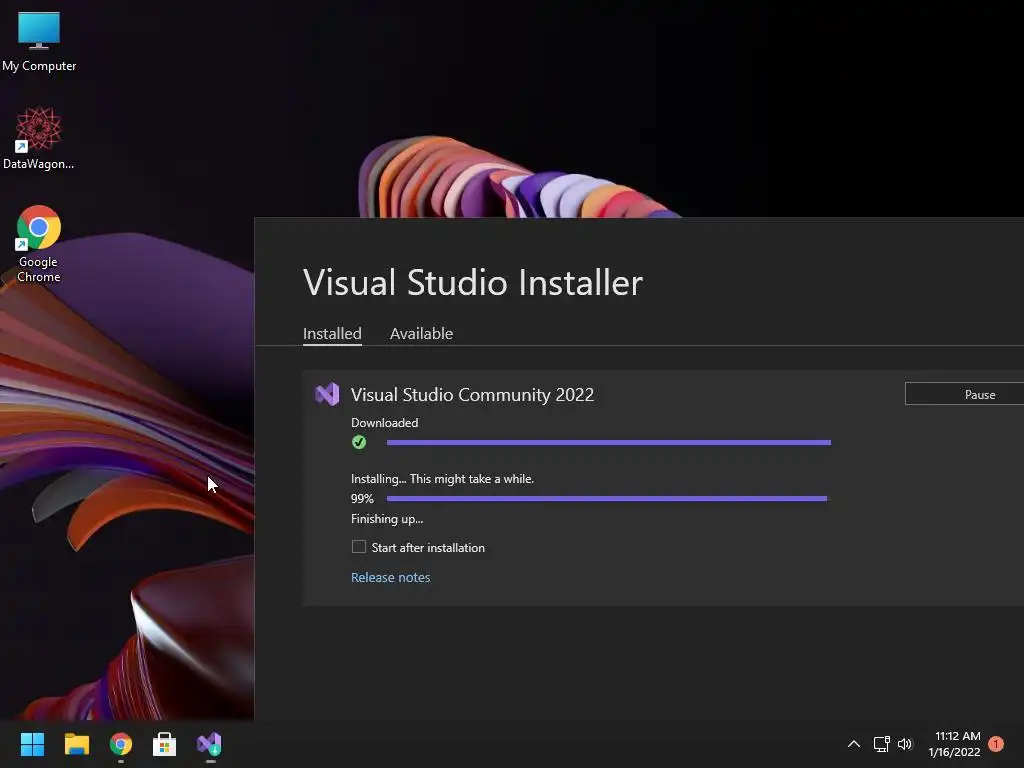This screenshot has width=1024, height=768.
Task: Click the Visual Studio Community 2022 title
Action: tap(472, 394)
